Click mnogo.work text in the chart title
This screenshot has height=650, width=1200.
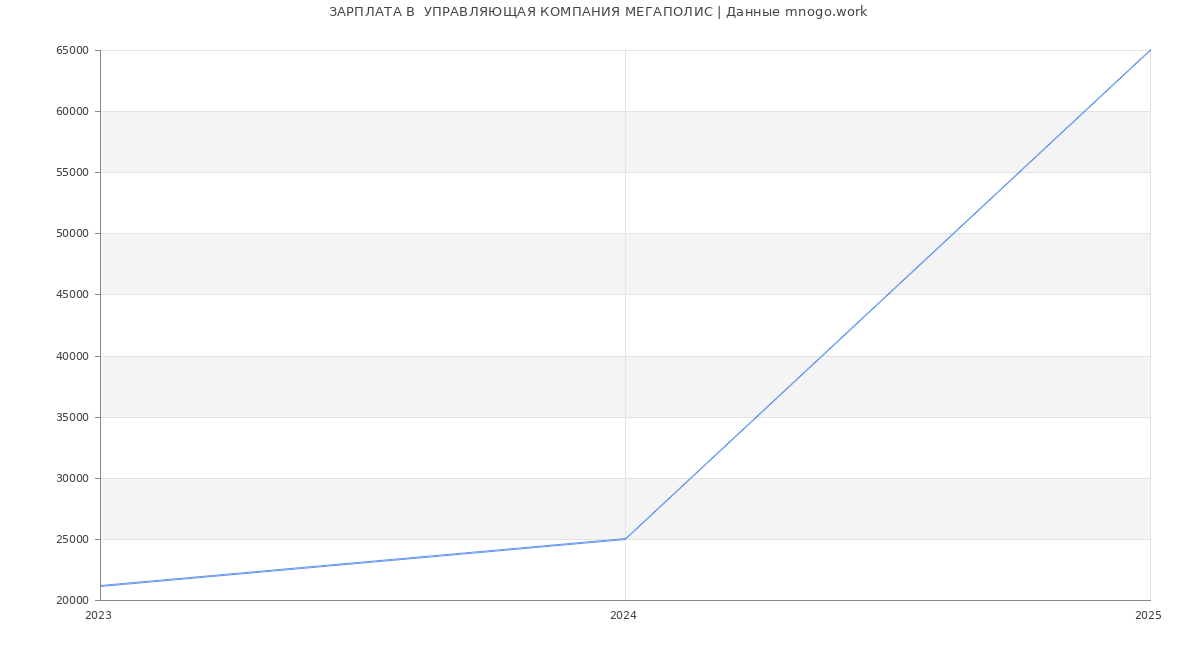pos(825,12)
